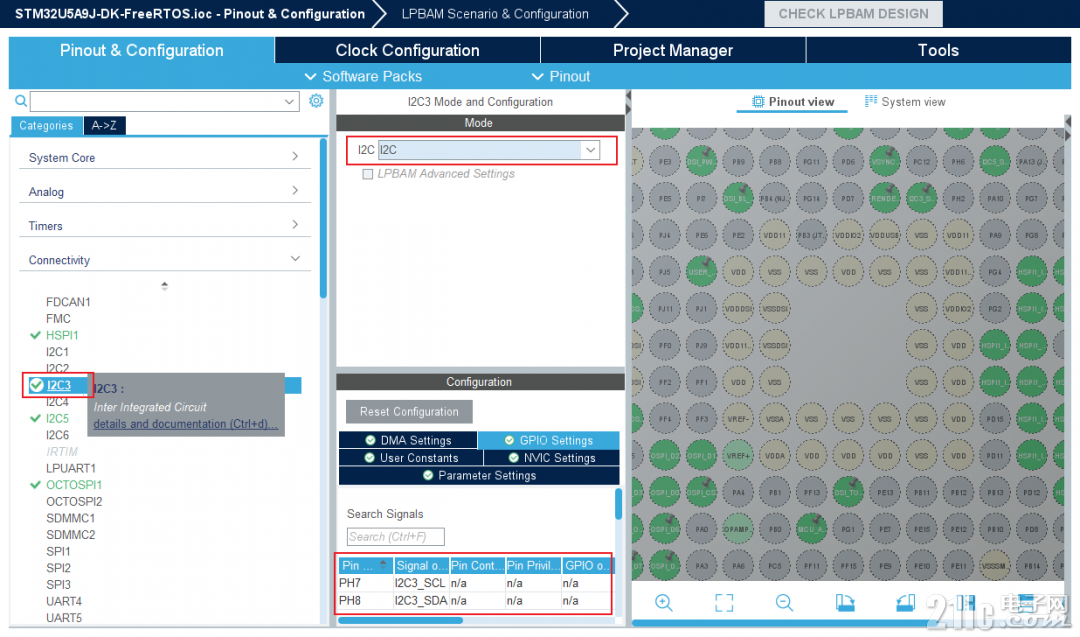
Task: Open details and documentation link in tooltip
Action: pos(185,424)
